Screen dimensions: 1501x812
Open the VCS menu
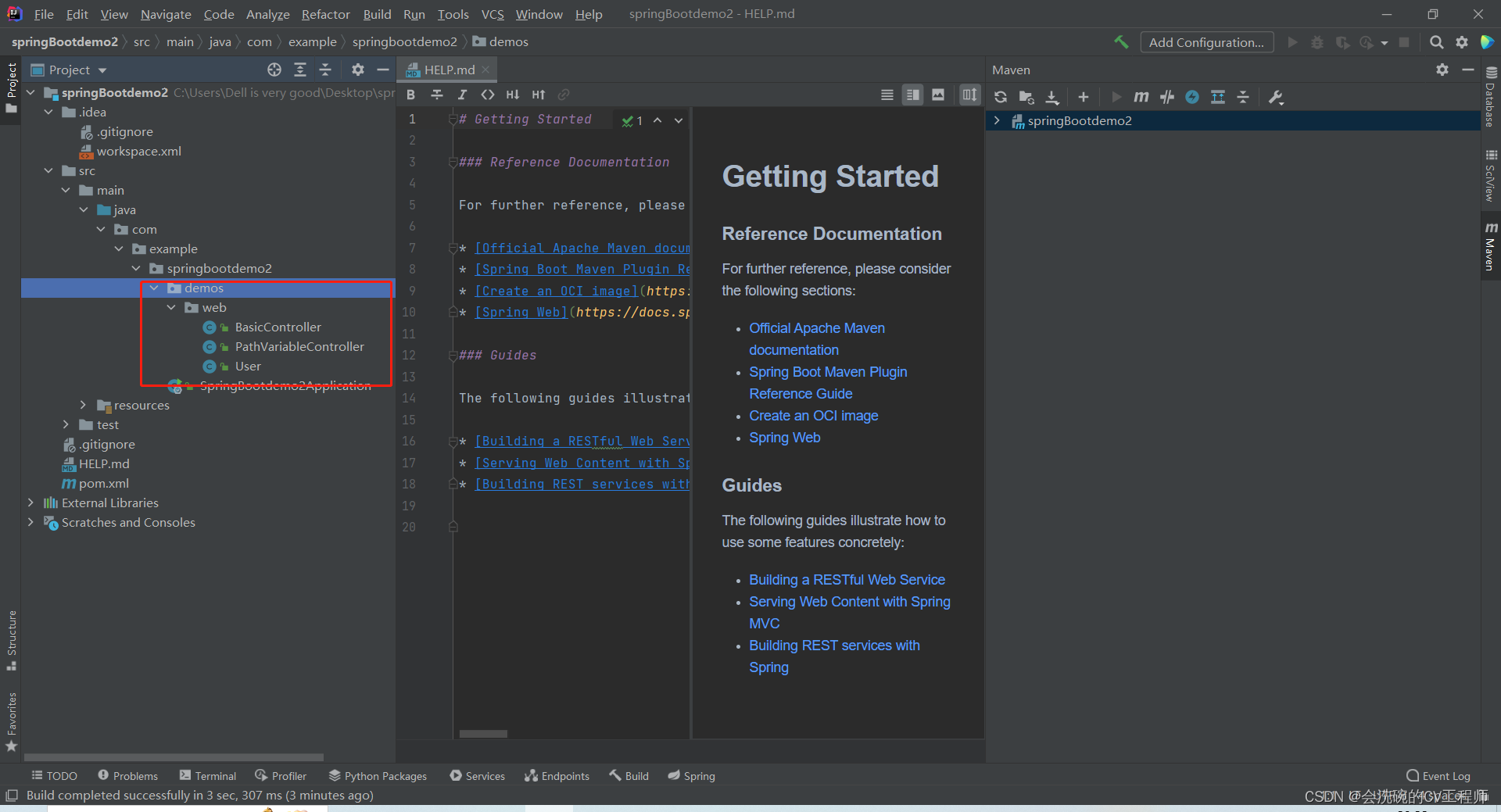click(x=493, y=14)
